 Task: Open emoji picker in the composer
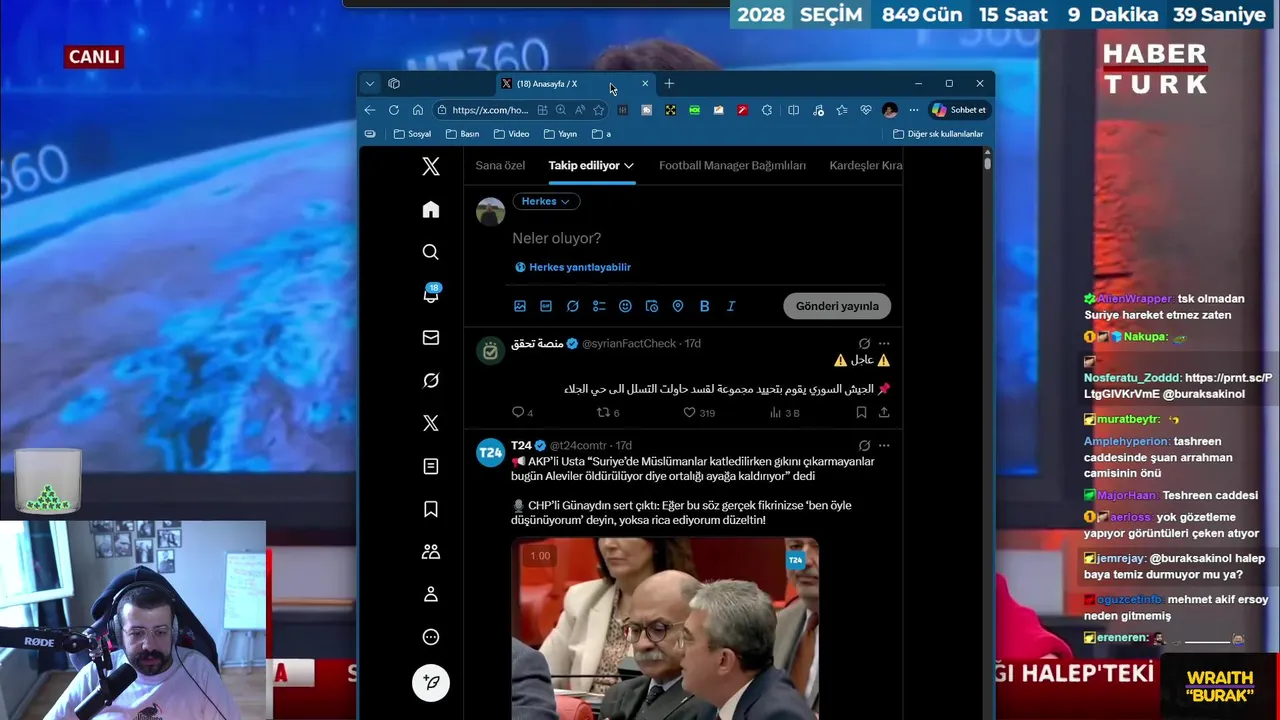(625, 306)
